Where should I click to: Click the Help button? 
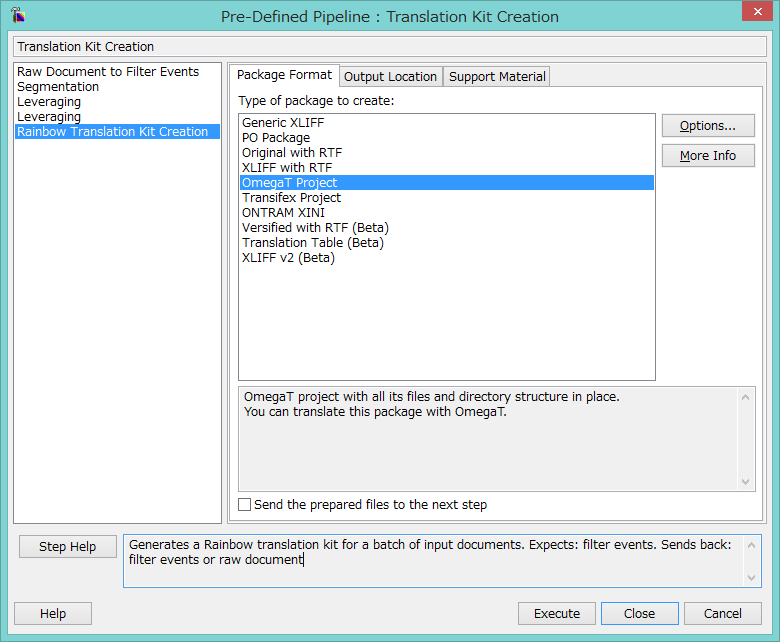[53, 614]
